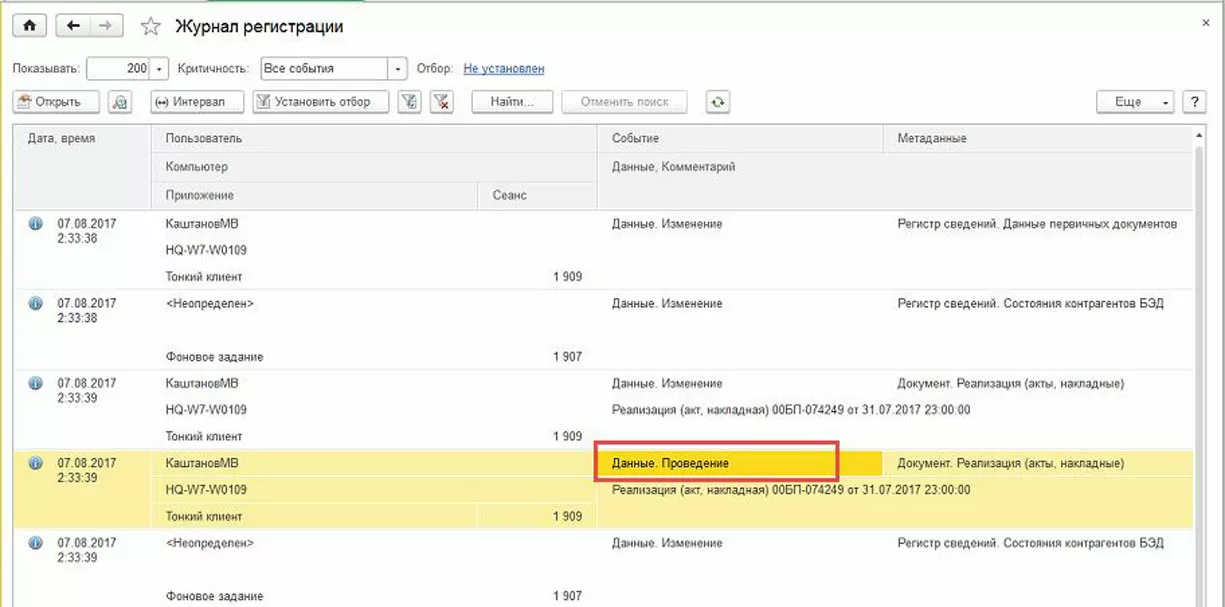This screenshot has width=1225, height=607.
Task: Click info icon of first 2:33:38 КаштановМВ row
Action: 36,224
